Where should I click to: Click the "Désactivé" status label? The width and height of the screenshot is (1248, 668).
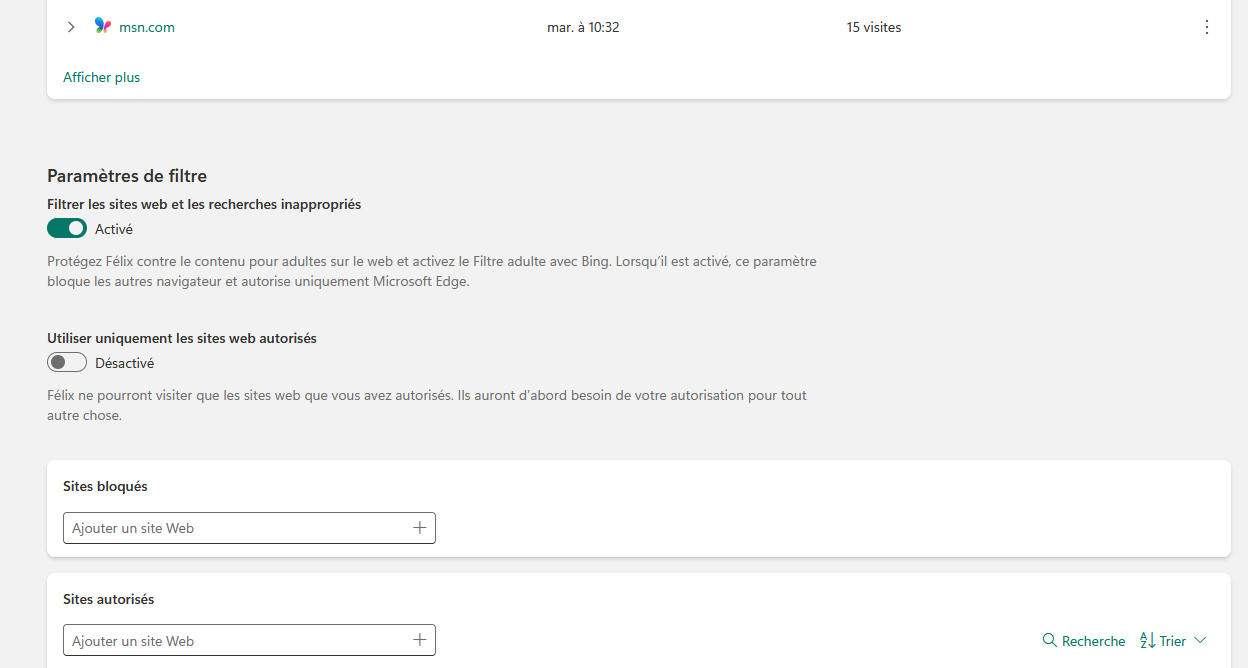(x=124, y=363)
